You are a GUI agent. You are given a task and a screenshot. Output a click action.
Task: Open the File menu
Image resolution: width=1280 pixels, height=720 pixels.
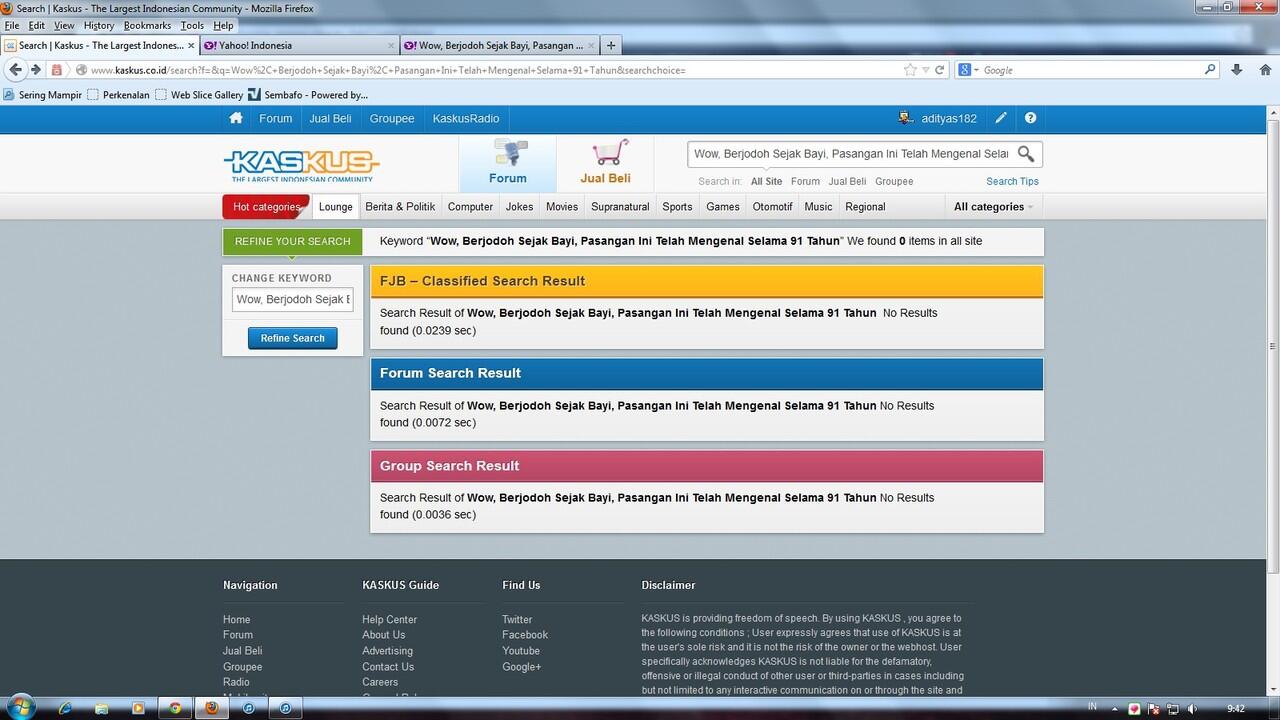[x=11, y=25]
